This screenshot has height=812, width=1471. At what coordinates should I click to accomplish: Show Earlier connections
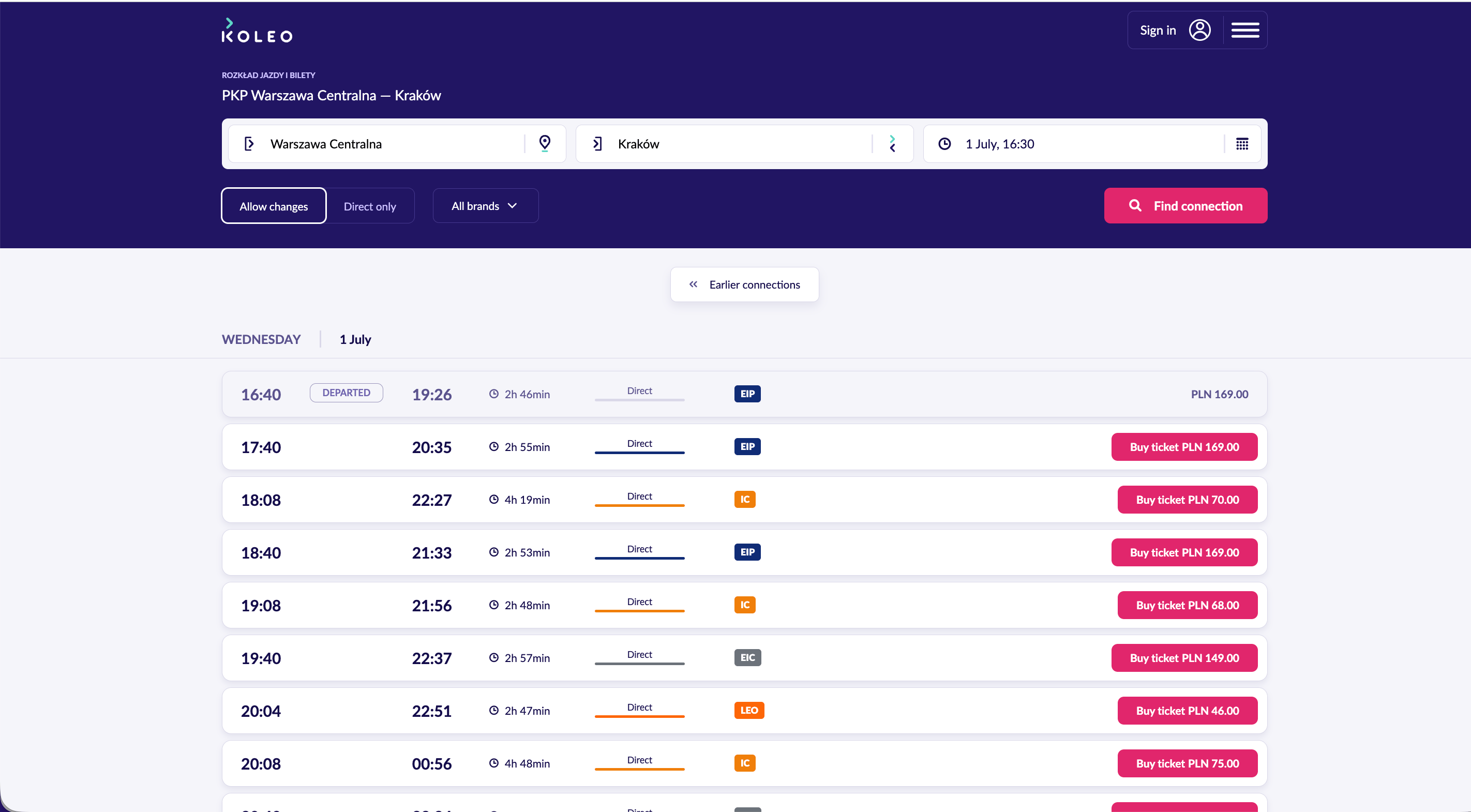744,284
